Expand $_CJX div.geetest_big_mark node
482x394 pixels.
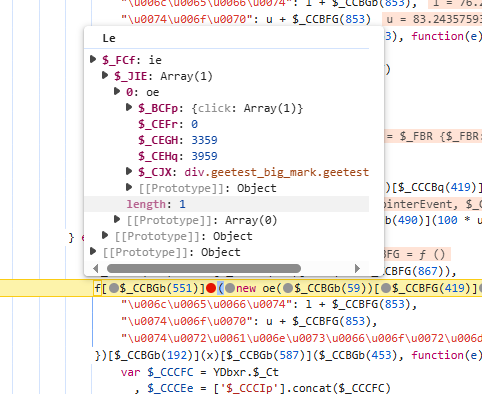pos(129,171)
